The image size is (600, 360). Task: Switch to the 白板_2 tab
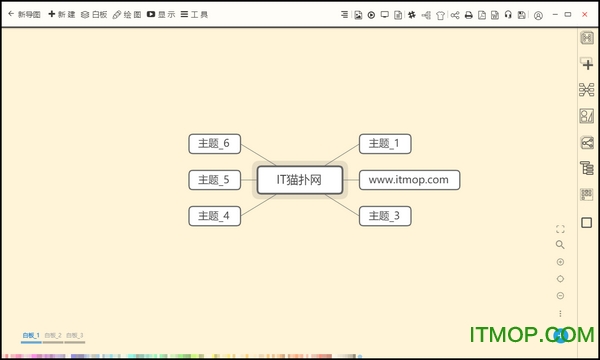53,336
